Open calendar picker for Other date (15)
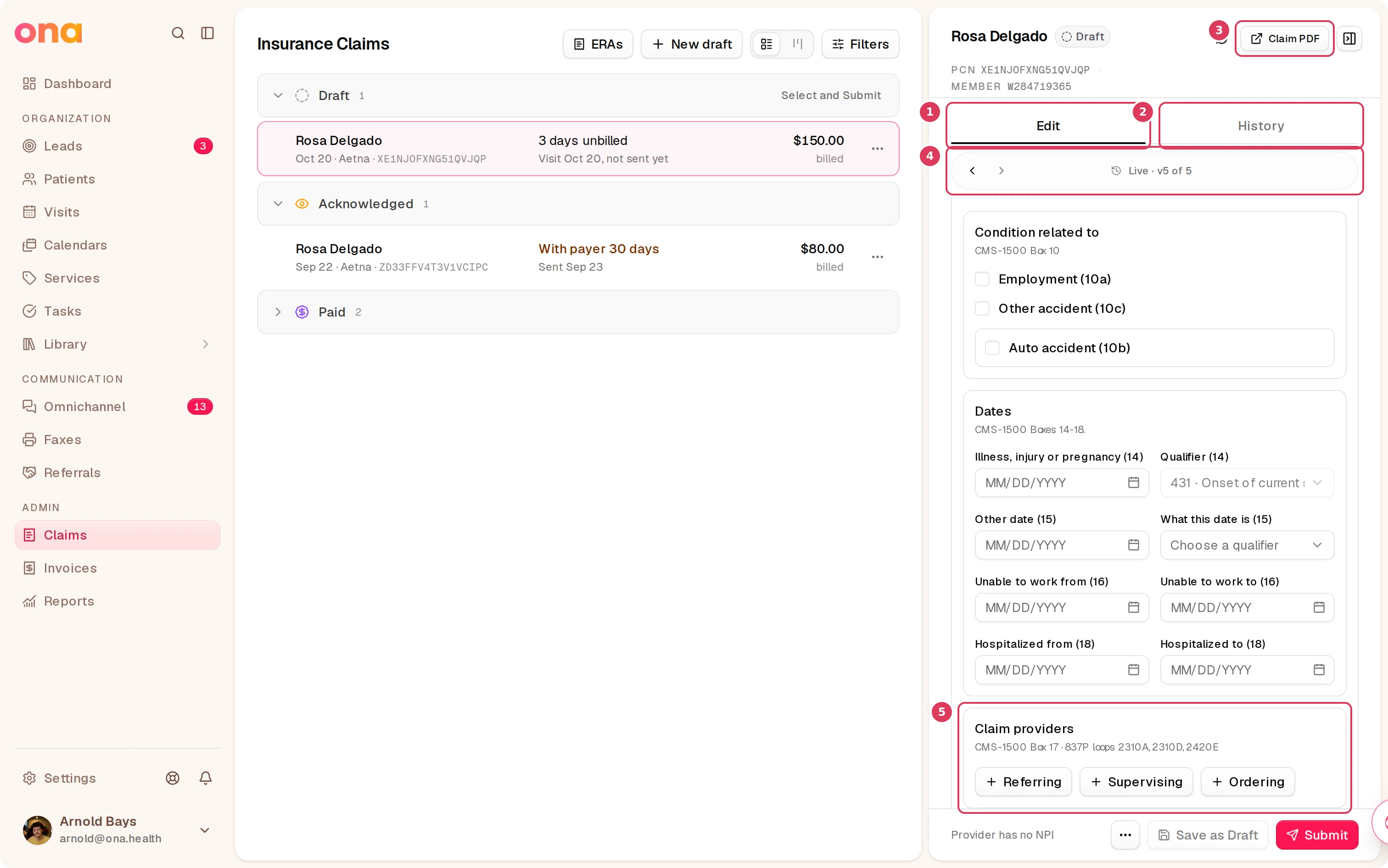1388x868 pixels. click(x=1134, y=545)
